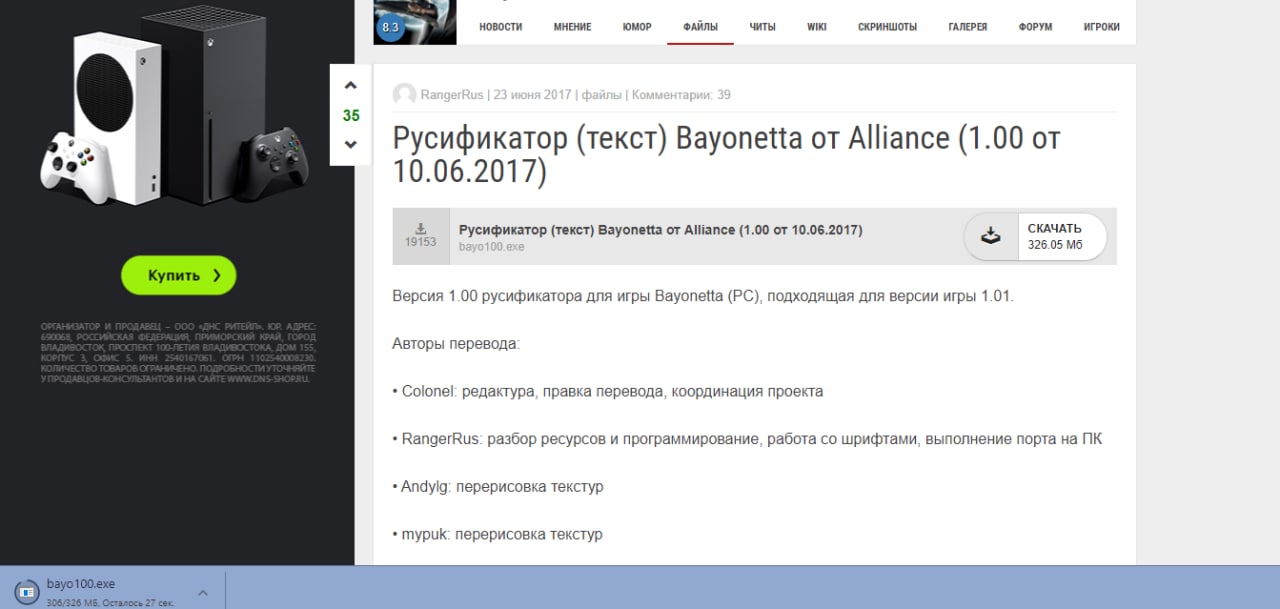Click the СКАЧАТЬ 326.05 Мб download button
This screenshot has height=609, width=1280.
1035,236
